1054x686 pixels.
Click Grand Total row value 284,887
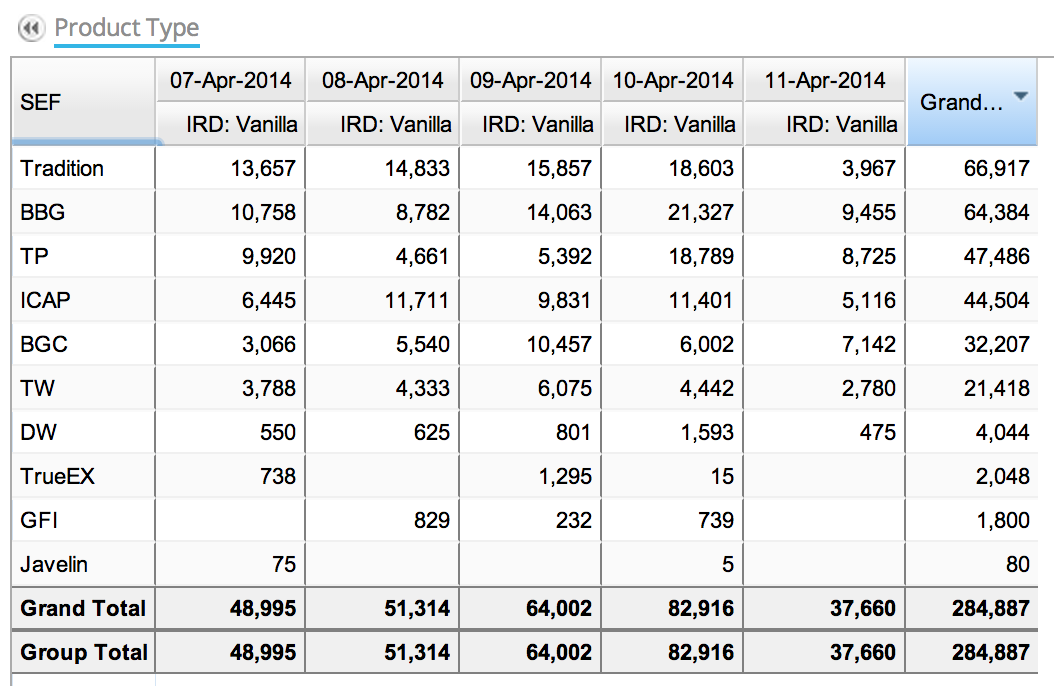click(x=990, y=608)
